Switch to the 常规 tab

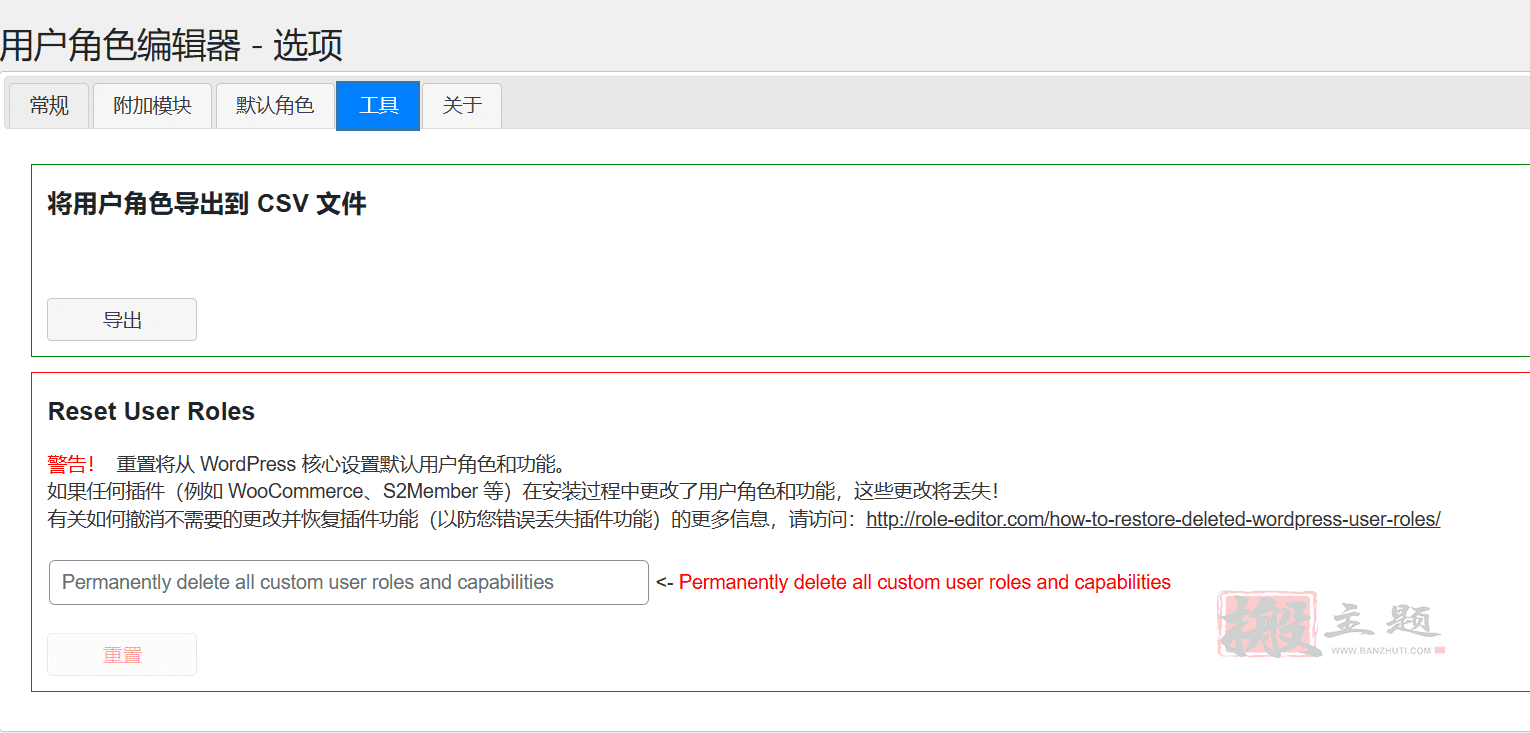point(48,105)
